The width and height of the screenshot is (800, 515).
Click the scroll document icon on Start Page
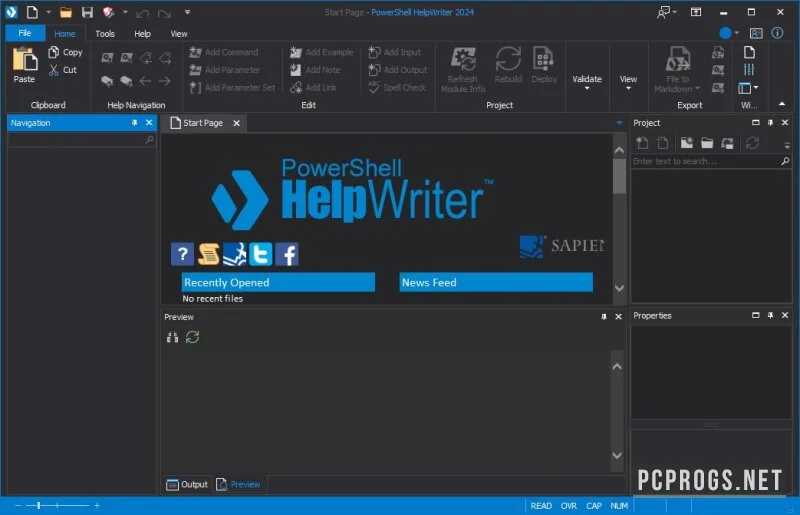click(209, 254)
